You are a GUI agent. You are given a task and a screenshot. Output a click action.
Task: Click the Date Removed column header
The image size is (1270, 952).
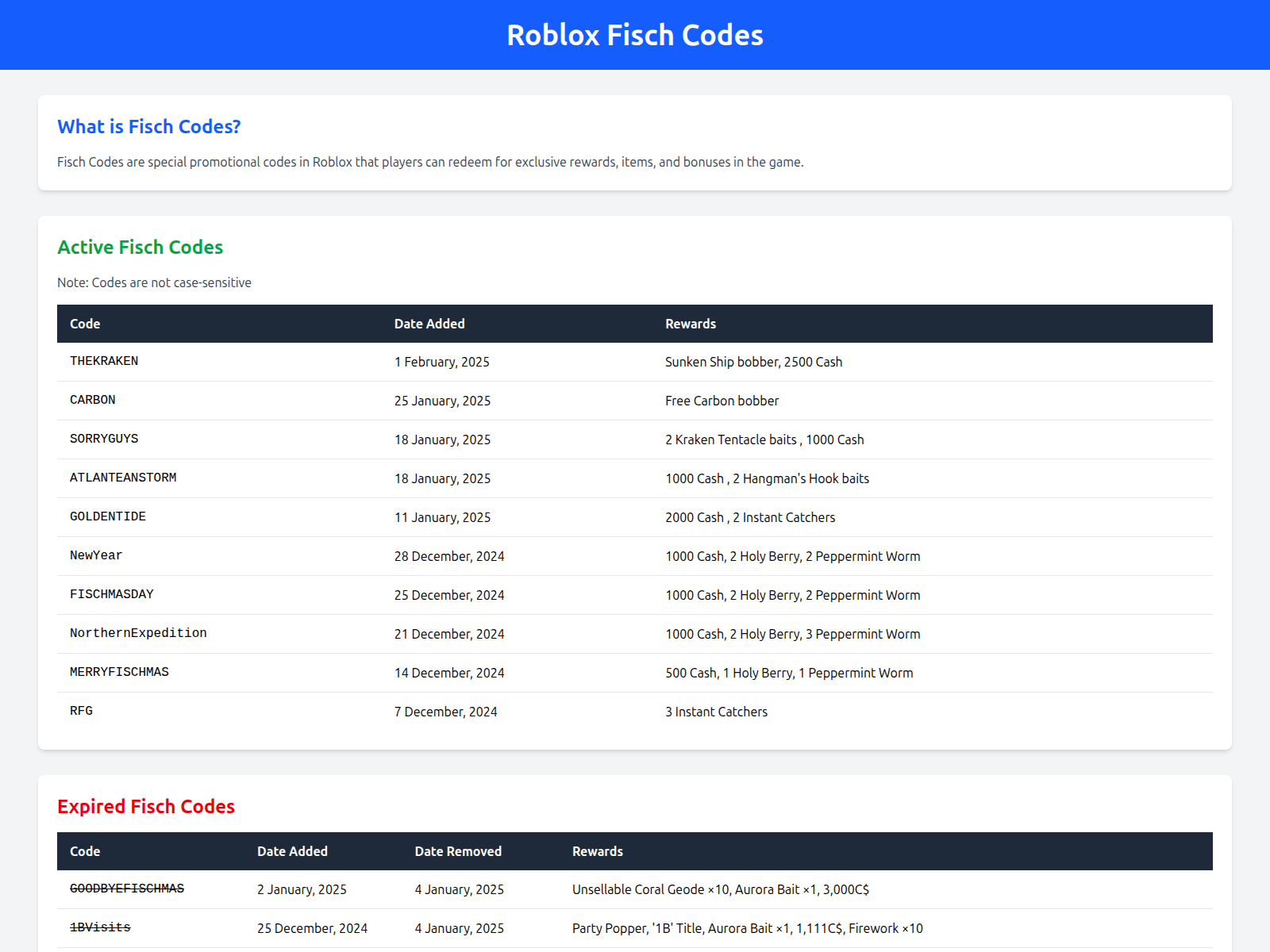(x=458, y=851)
